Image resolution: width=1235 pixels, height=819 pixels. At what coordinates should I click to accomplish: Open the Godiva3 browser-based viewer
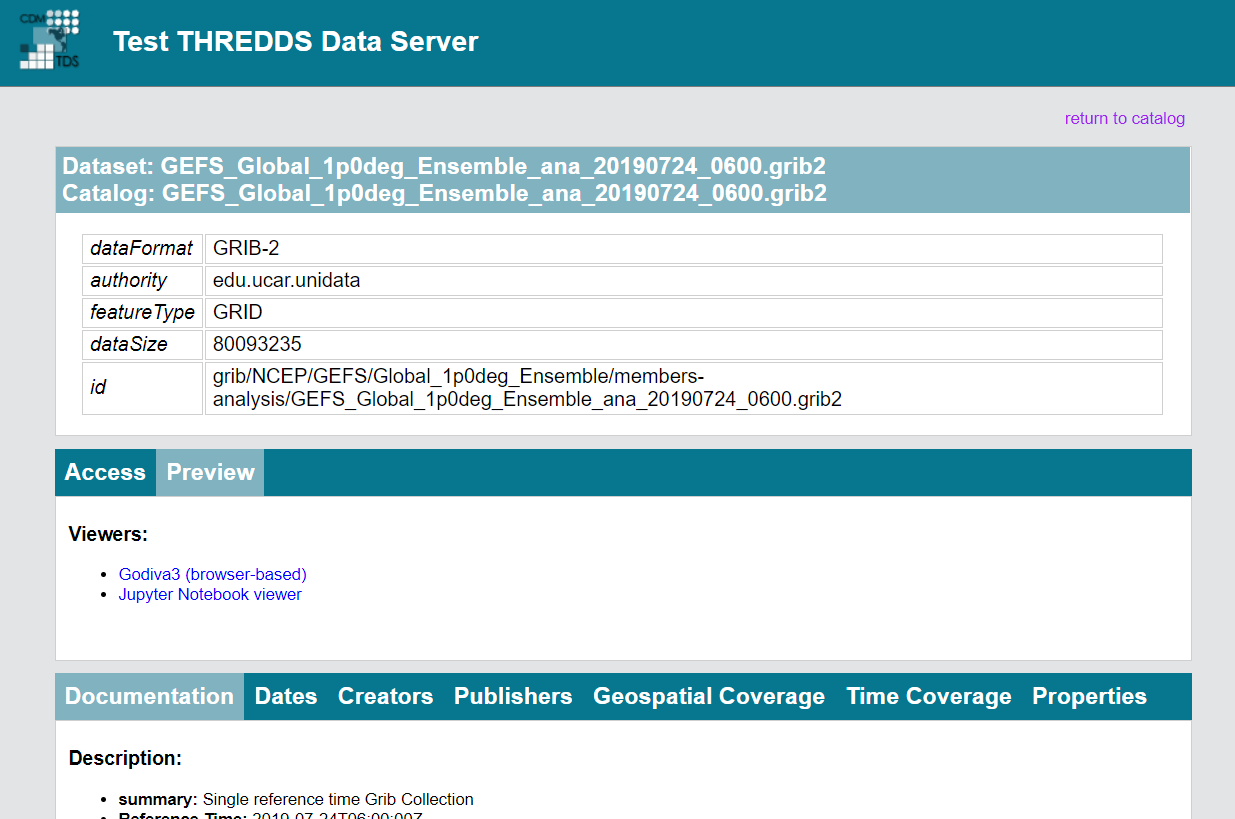212,574
